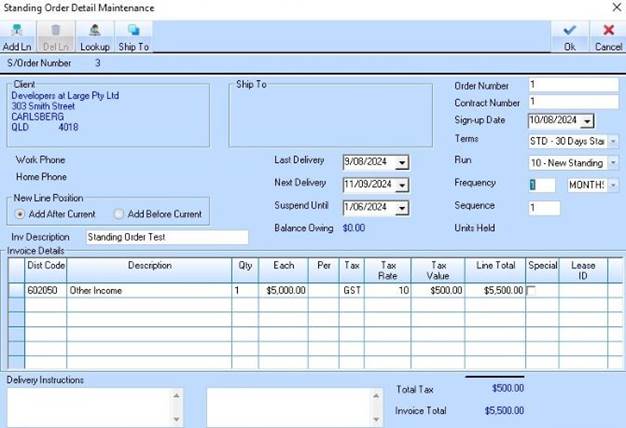Select the 602050 Dist Code cell
The height and width of the screenshot is (428, 626).
coord(46,290)
